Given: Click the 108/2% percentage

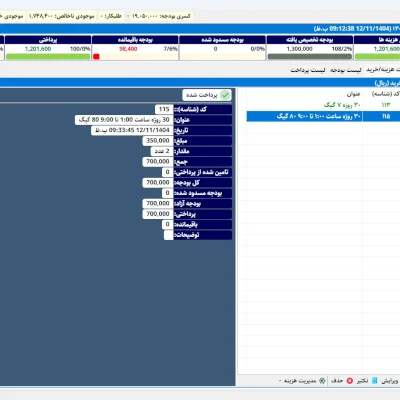Looking at the screenshot, I should tap(342, 49).
